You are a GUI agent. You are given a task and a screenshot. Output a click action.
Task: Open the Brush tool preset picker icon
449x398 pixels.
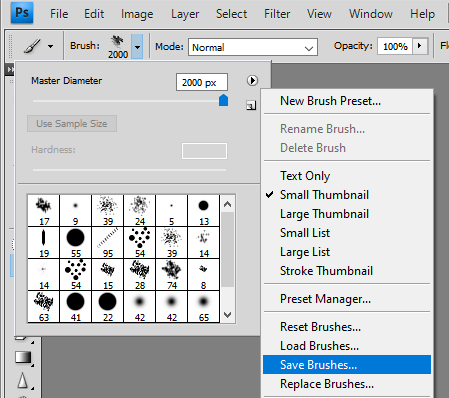point(32,46)
